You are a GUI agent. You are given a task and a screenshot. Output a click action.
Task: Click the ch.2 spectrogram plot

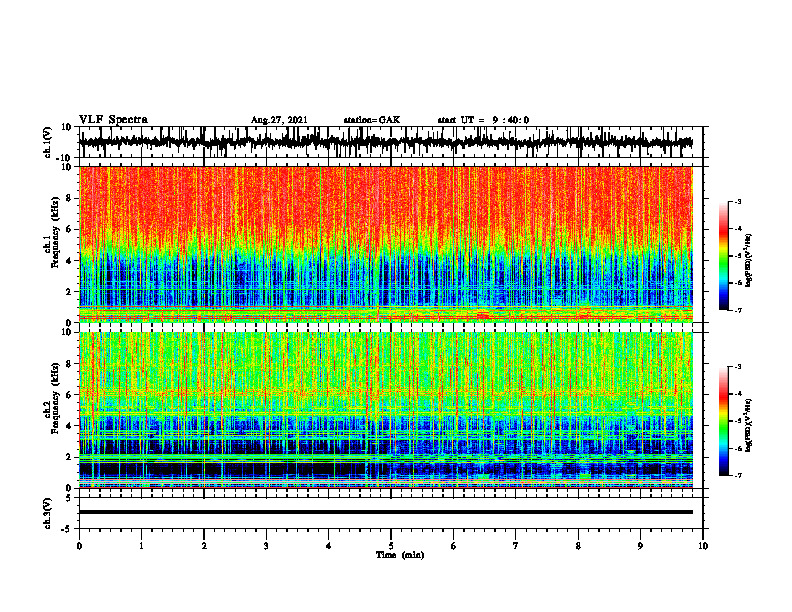coord(386,410)
